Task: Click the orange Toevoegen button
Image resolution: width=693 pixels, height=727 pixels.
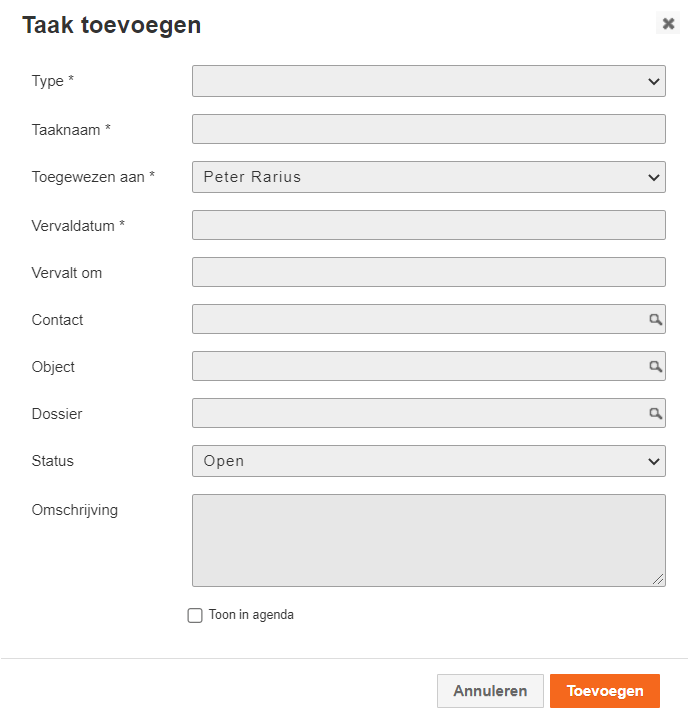Action: click(605, 691)
